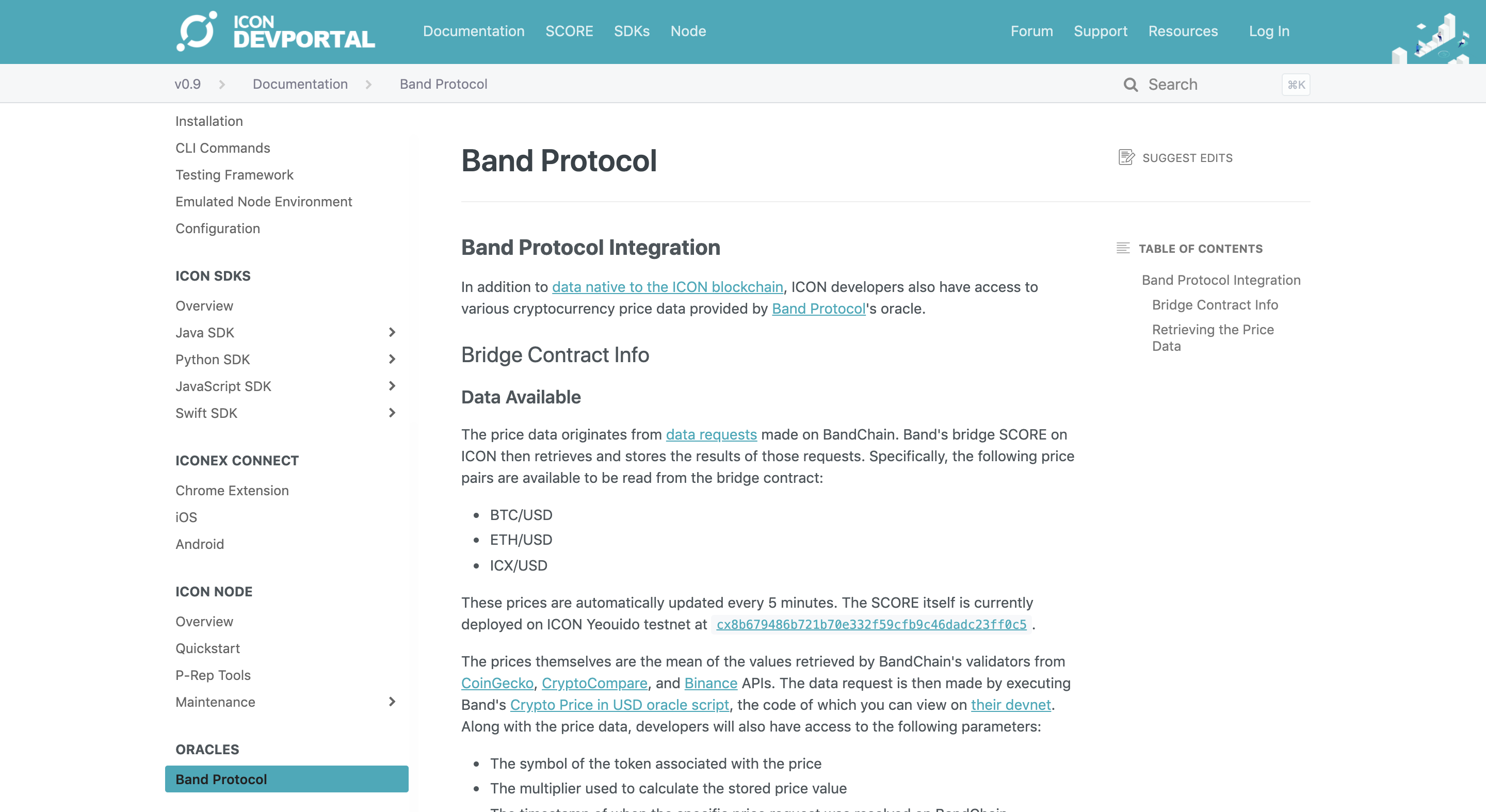
Task: Click the Table of Contents lines icon
Action: click(1123, 248)
